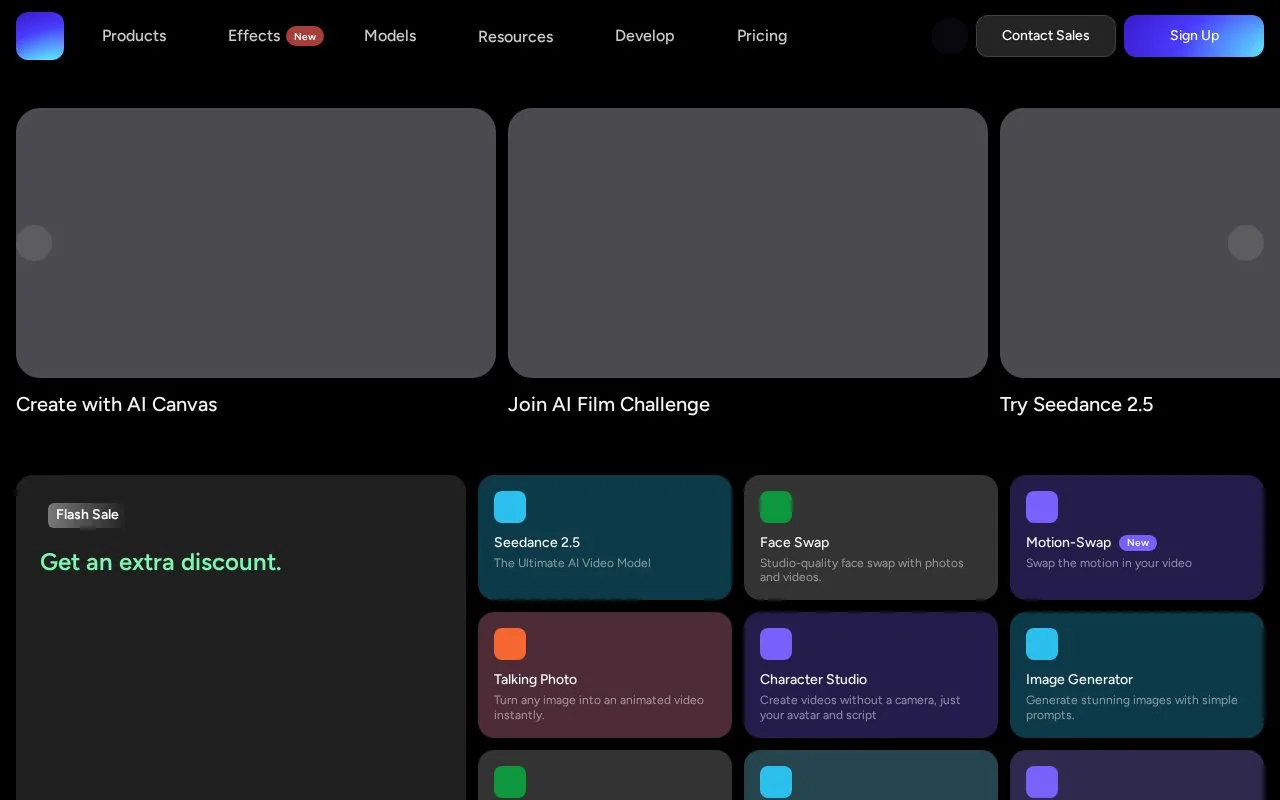Open the Resources menu
Screen dimensions: 1280x800
(x=515, y=37)
